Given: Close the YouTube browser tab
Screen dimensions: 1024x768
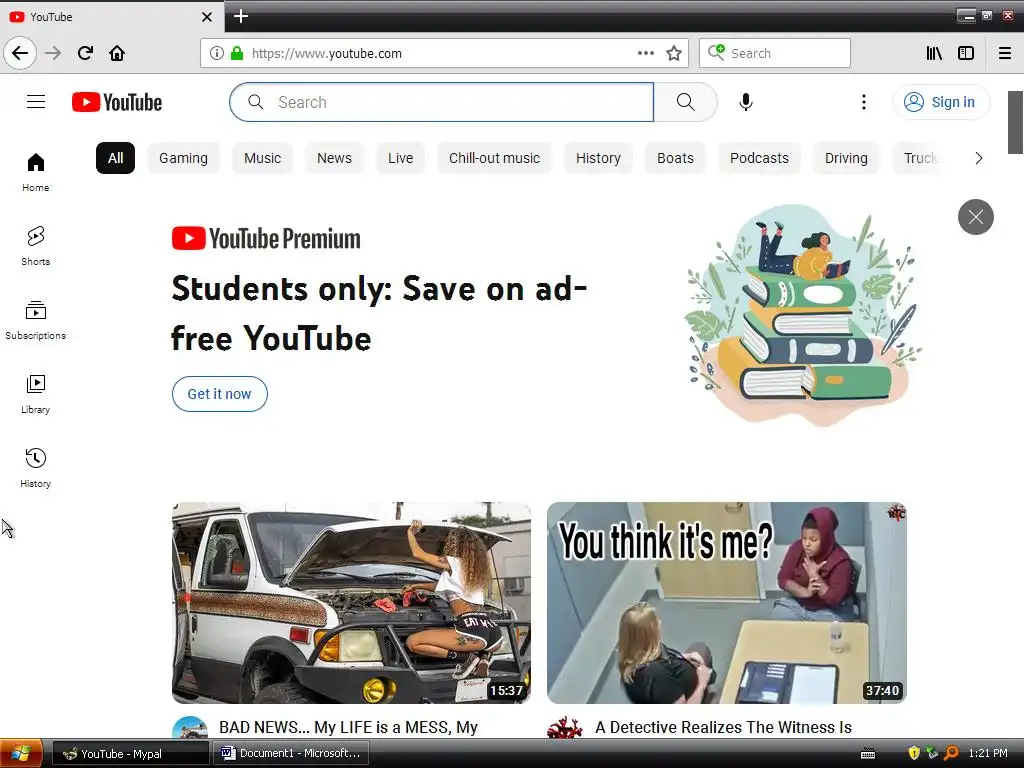Looking at the screenshot, I should point(207,17).
